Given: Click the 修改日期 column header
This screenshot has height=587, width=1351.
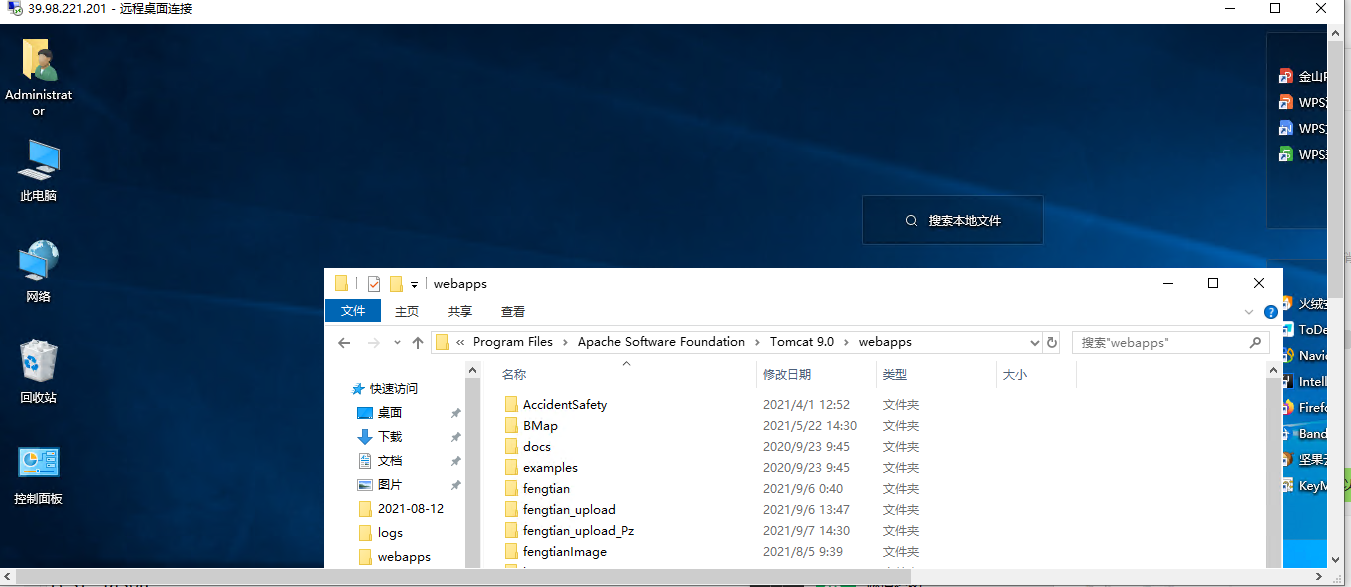Looking at the screenshot, I should (x=787, y=374).
